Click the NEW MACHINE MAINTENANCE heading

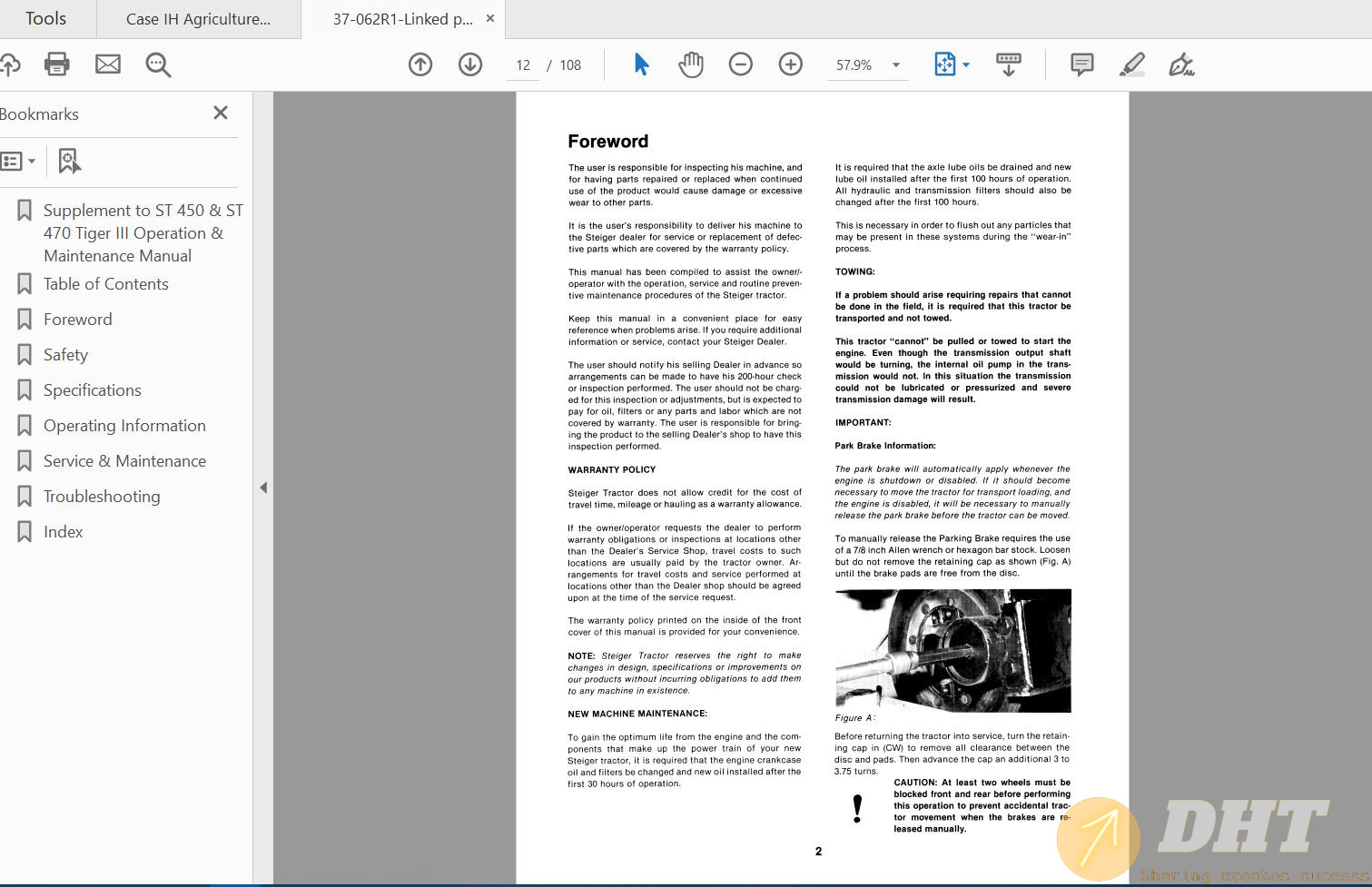637,714
